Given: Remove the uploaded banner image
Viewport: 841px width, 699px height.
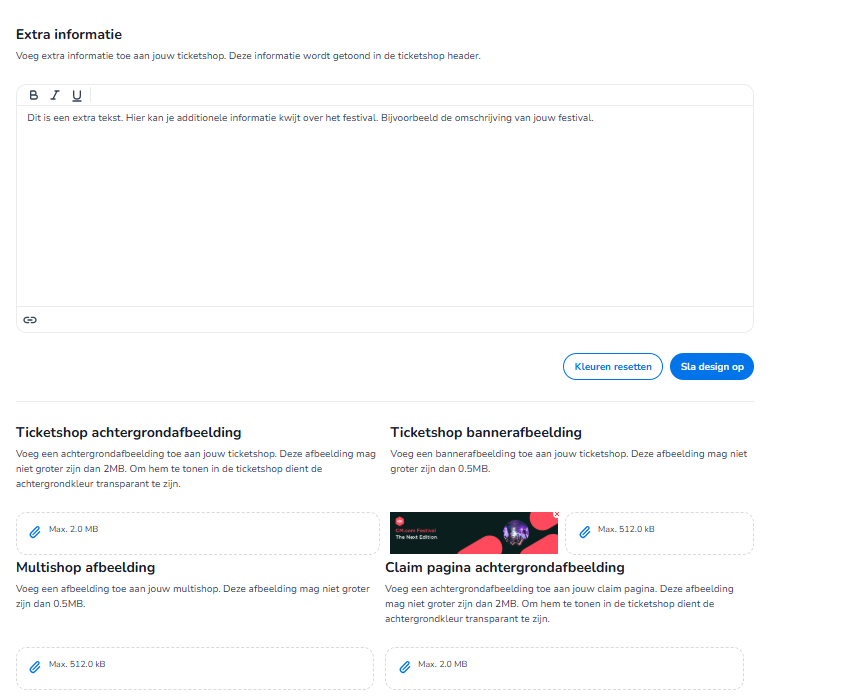Looking at the screenshot, I should click(x=556, y=514).
